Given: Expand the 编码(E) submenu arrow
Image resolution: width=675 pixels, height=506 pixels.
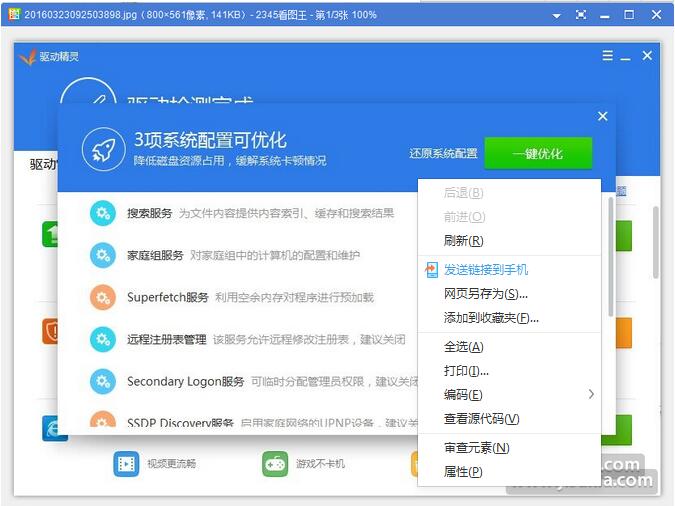Looking at the screenshot, I should point(591,394).
